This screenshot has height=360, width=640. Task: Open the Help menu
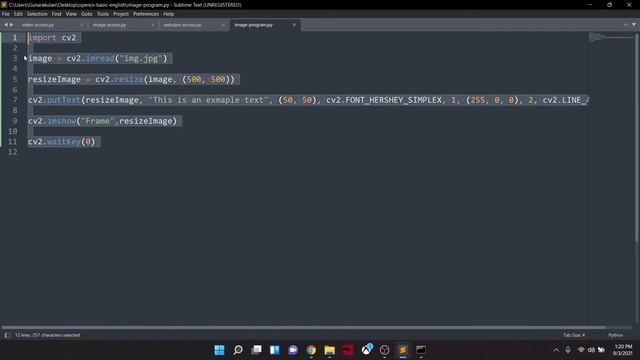pos(169,14)
